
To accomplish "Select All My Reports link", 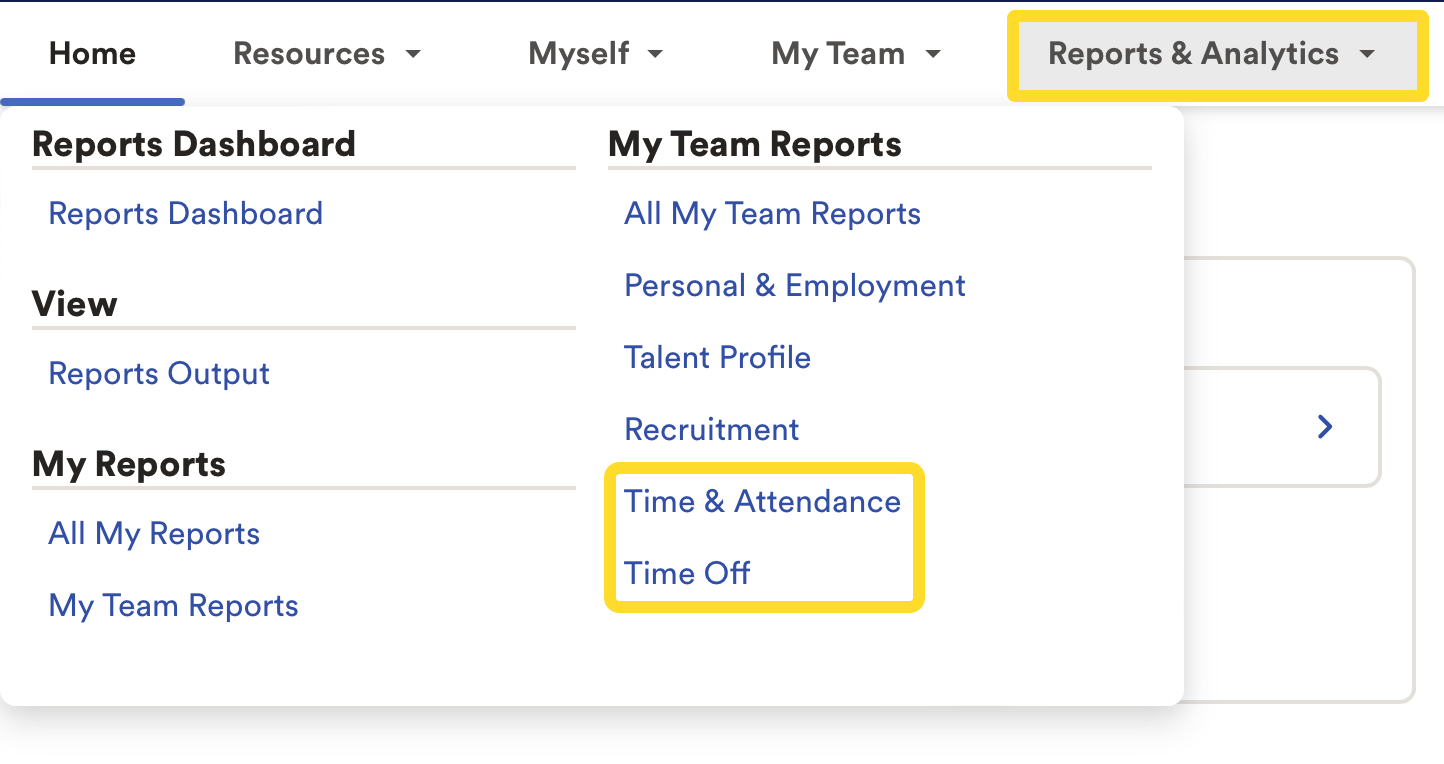I will click(154, 534).
